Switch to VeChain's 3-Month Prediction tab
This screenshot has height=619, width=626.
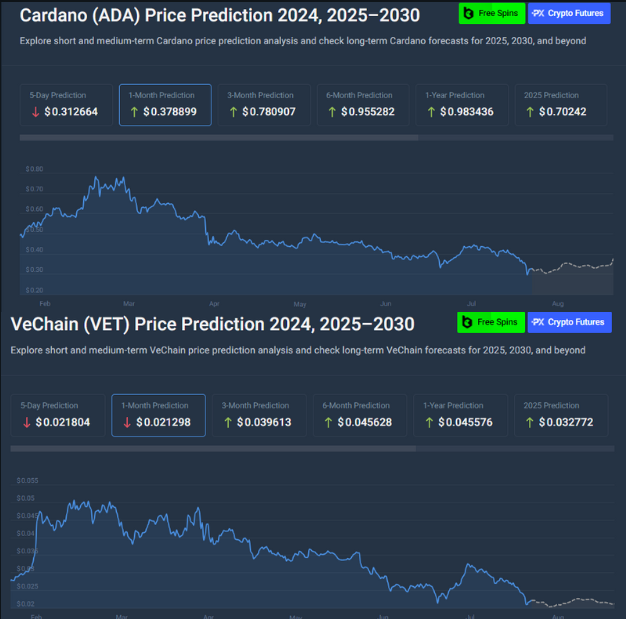[257, 415]
